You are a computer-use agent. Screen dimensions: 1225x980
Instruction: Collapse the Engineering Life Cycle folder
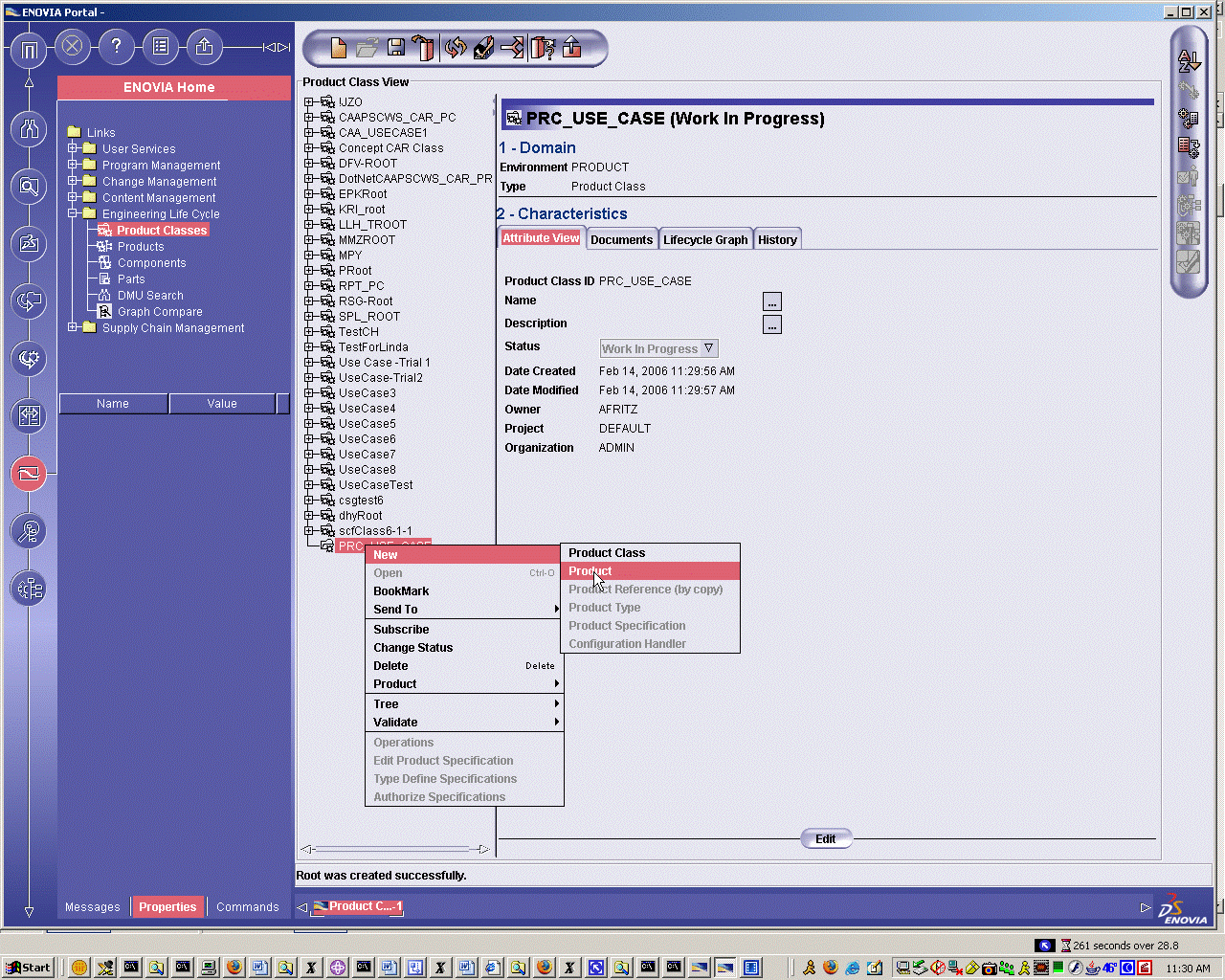point(74,213)
